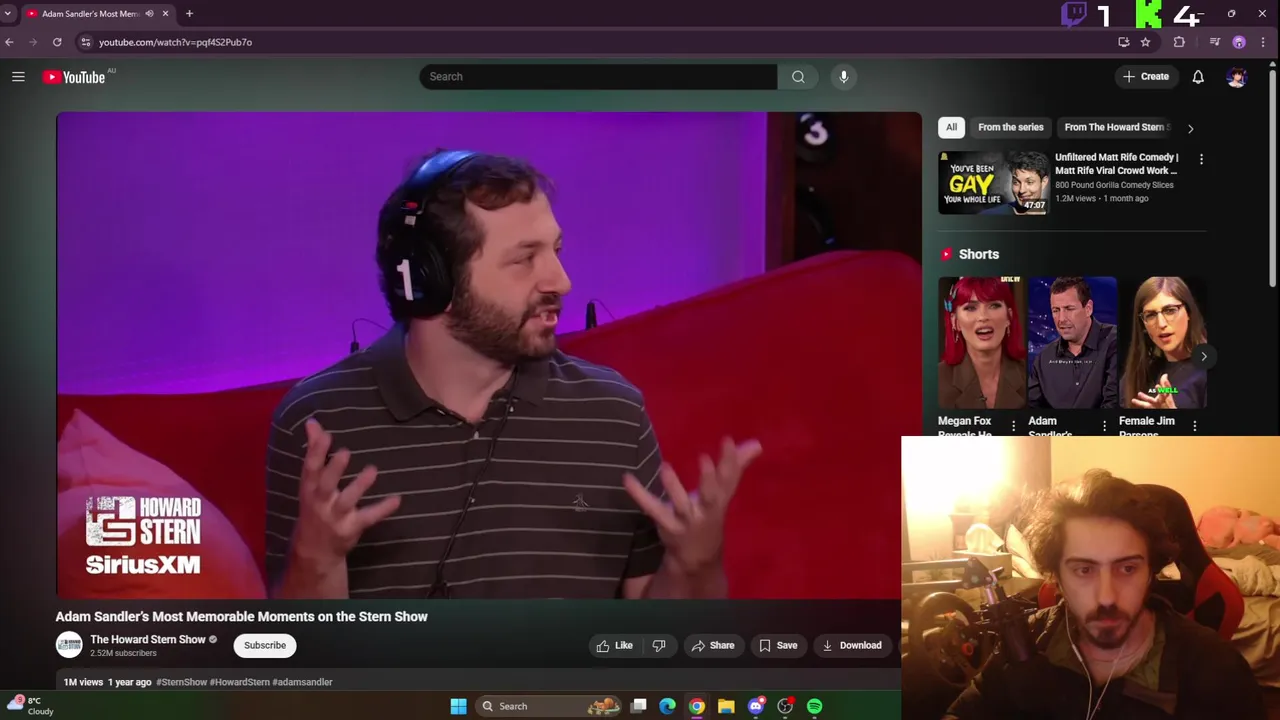Open options for Female Jim Parsons short
This screenshot has width=1280, height=720.
click(1194, 426)
